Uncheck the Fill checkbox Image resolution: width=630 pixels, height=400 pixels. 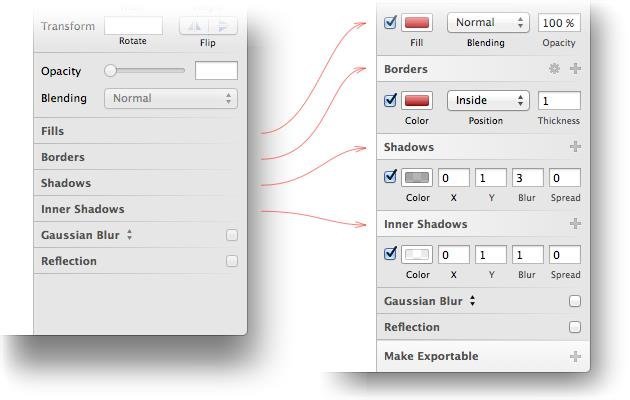(x=390, y=22)
